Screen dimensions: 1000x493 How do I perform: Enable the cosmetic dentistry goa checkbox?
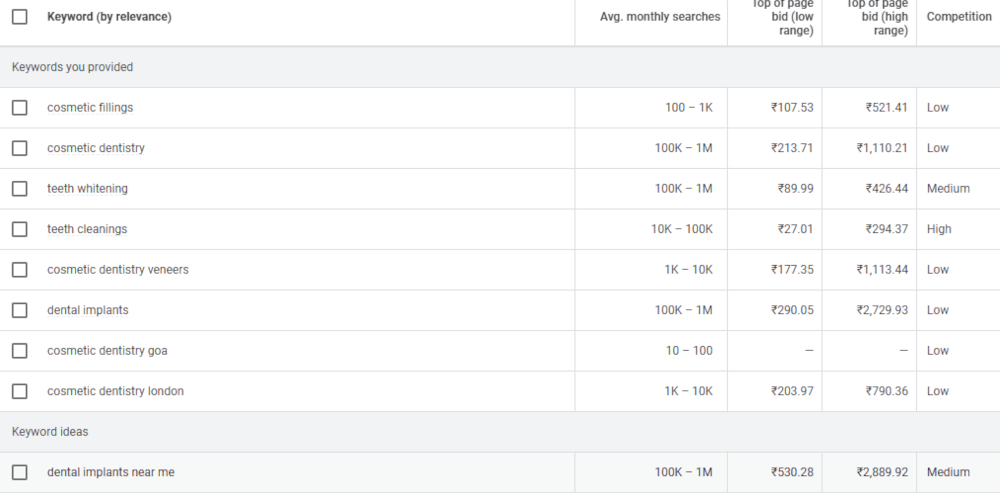19,351
